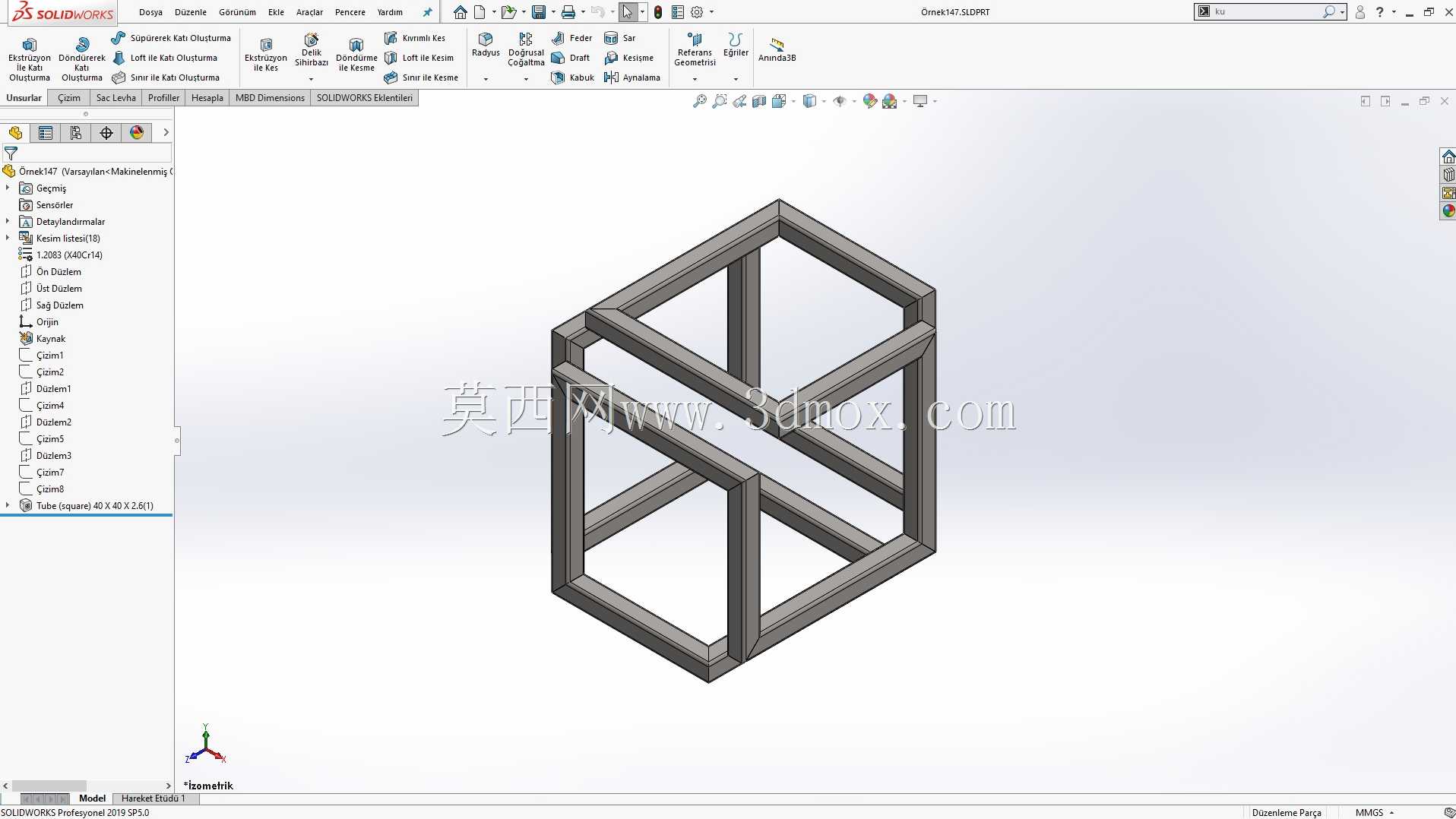This screenshot has height=819, width=1456.
Task: Choose the Kesişme tool
Action: [628, 58]
